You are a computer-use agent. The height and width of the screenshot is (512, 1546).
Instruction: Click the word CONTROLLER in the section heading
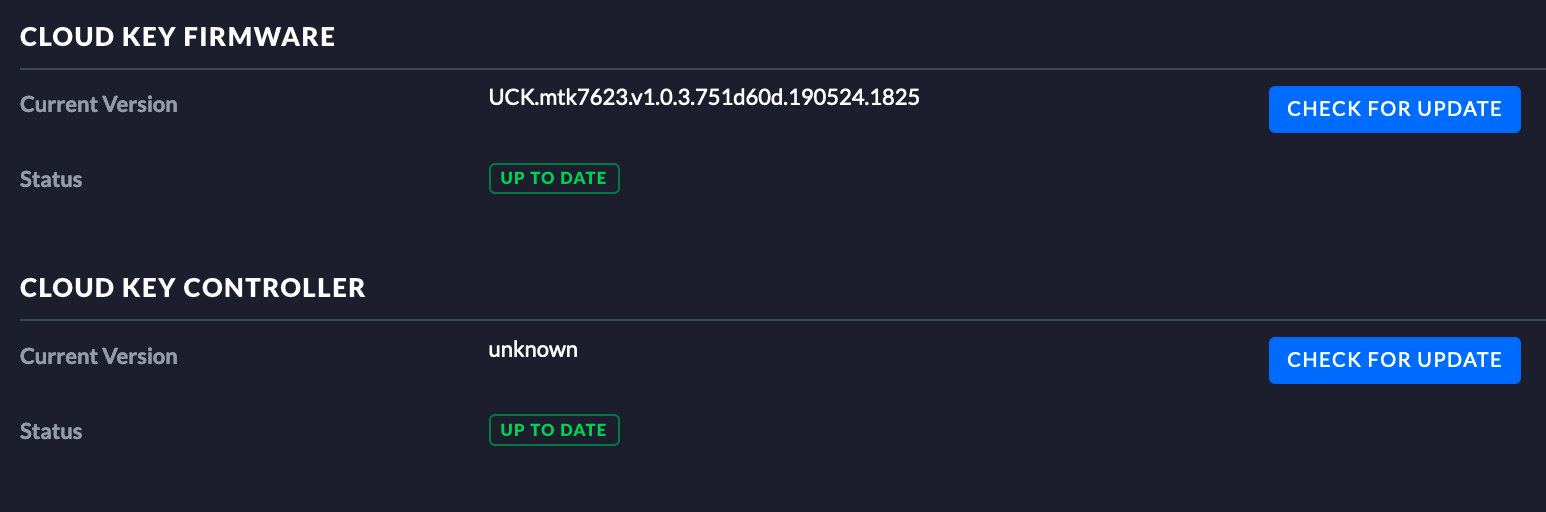pyautogui.click(x=277, y=288)
